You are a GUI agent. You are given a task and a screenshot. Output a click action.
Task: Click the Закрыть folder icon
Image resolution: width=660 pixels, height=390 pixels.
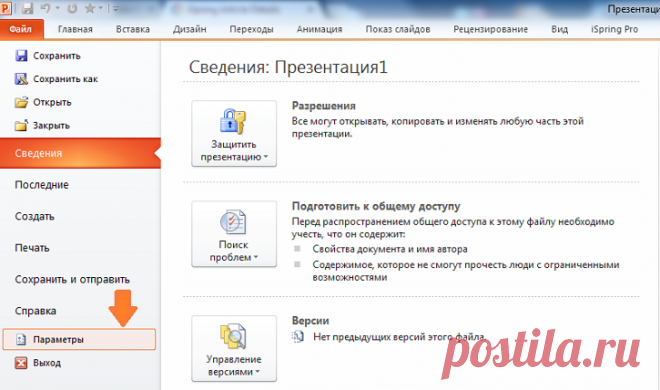coord(21,125)
